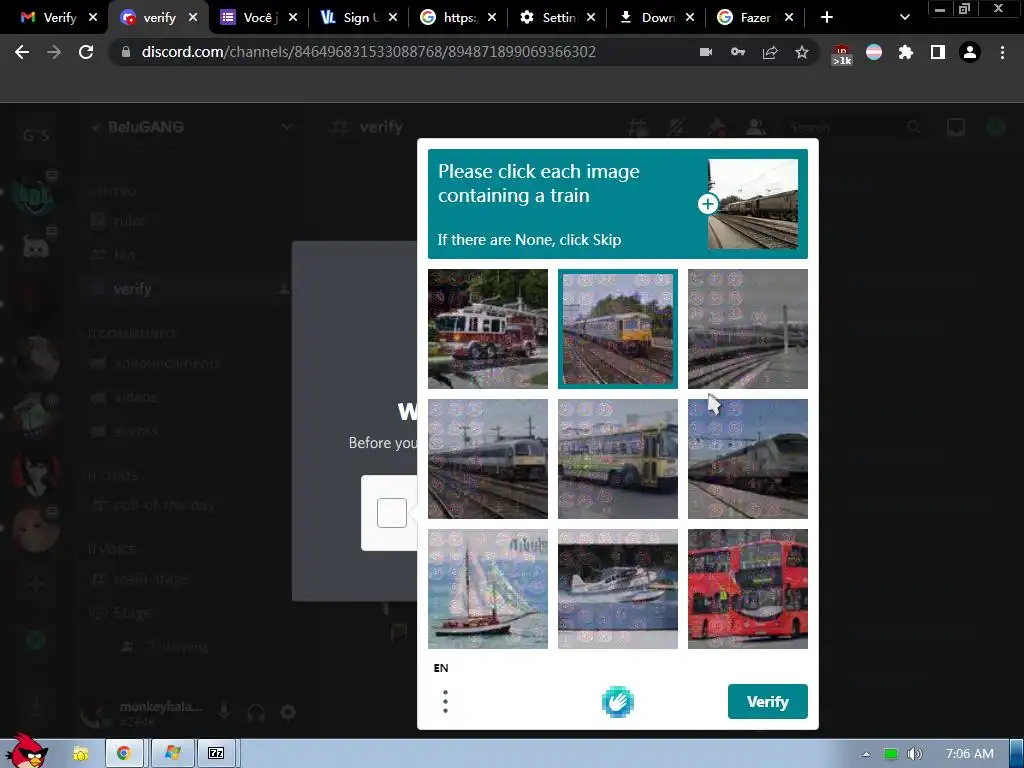Switch to the https Google tab
This screenshot has width=1024, height=768.
pyautogui.click(x=451, y=18)
